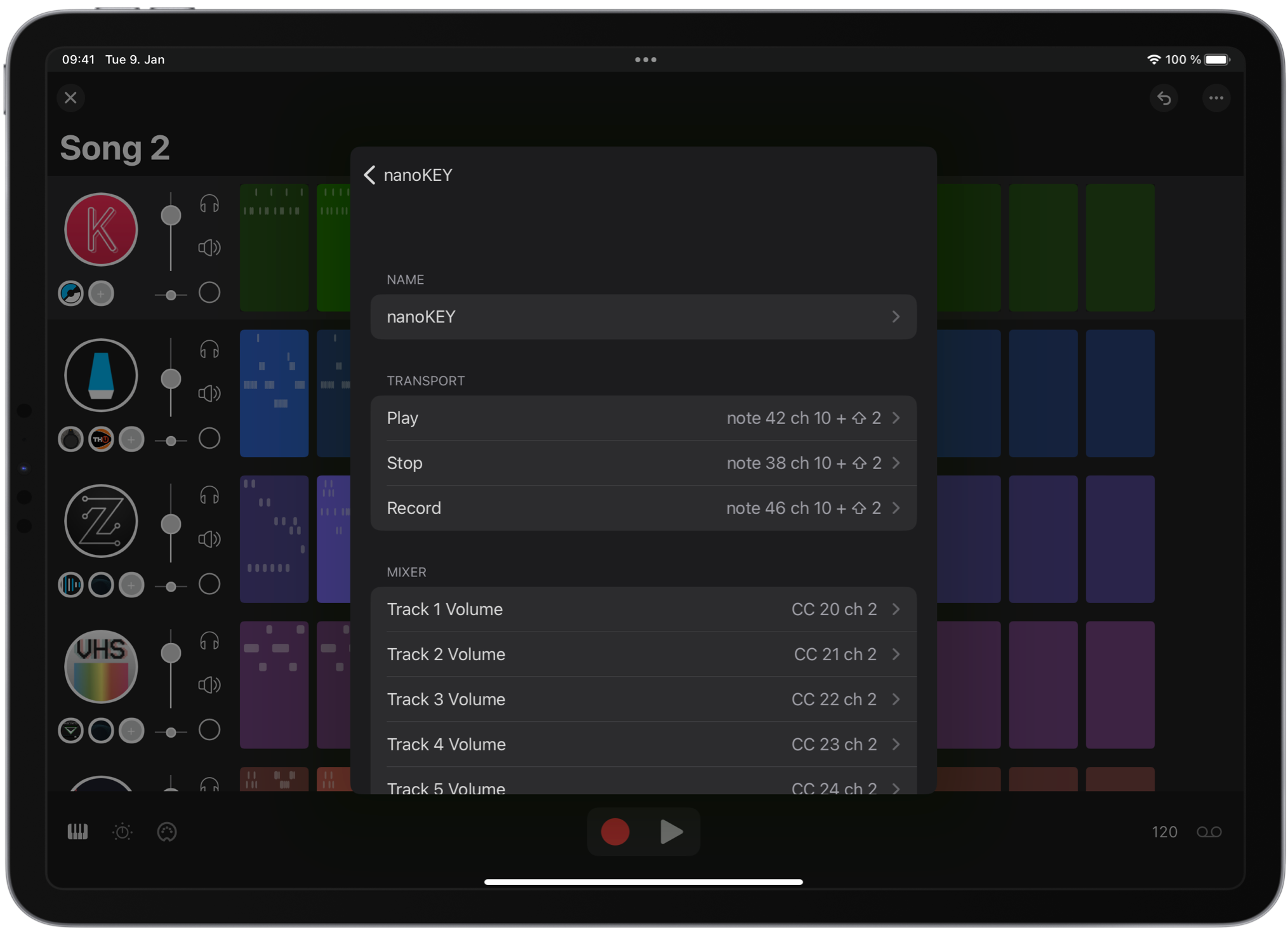
Task: Toggle the loop icon beside tempo
Action: coord(1209,832)
